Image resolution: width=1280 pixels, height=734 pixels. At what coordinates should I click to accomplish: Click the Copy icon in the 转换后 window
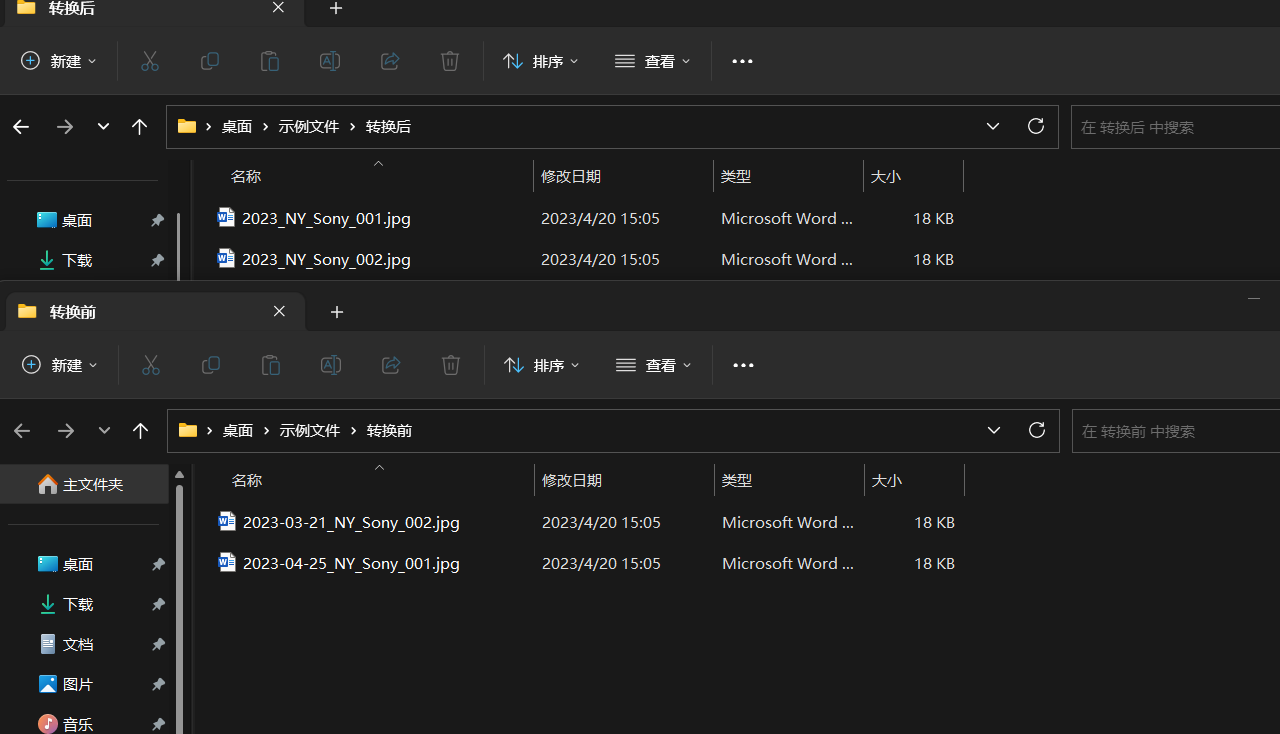tap(210, 61)
